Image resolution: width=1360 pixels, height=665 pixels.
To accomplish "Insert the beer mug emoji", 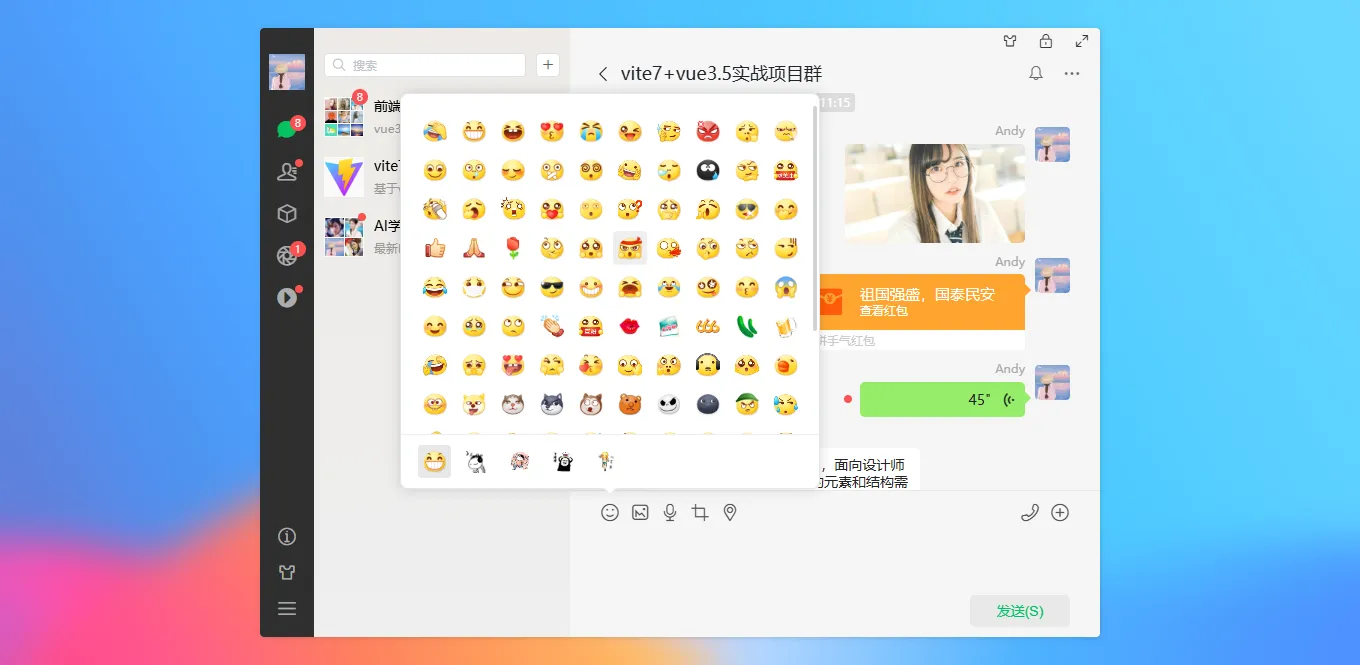I will tap(786, 326).
